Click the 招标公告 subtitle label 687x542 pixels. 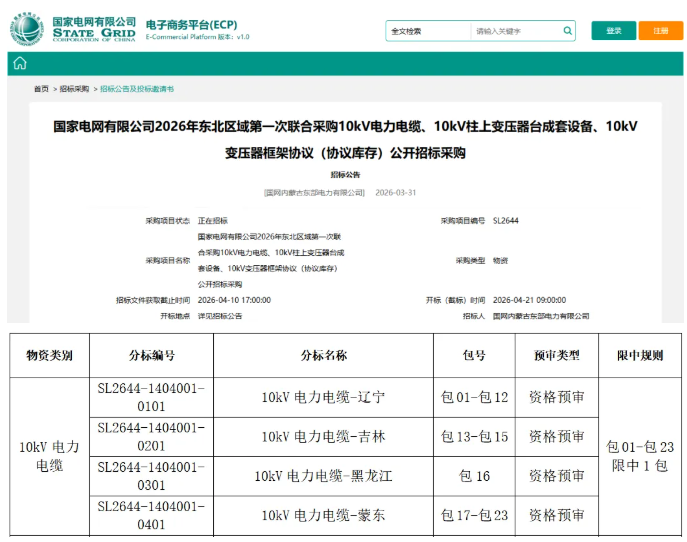[x=345, y=175]
